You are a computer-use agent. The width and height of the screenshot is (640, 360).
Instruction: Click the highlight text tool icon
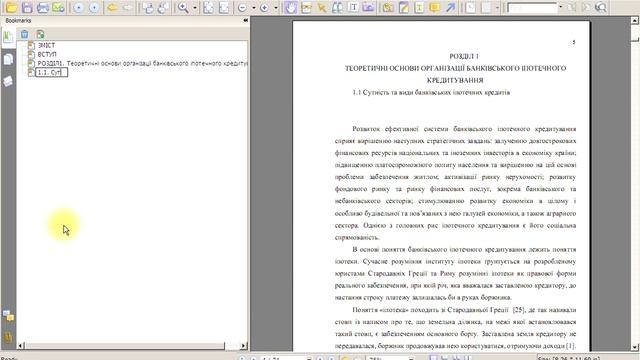click(x=419, y=7)
